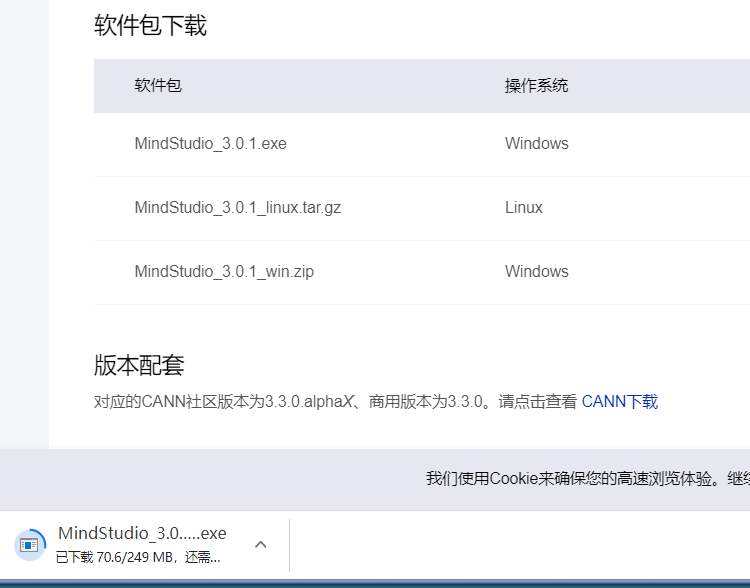750x588 pixels.
Task: Click the 版本配套 section heading
Action: coord(139,365)
